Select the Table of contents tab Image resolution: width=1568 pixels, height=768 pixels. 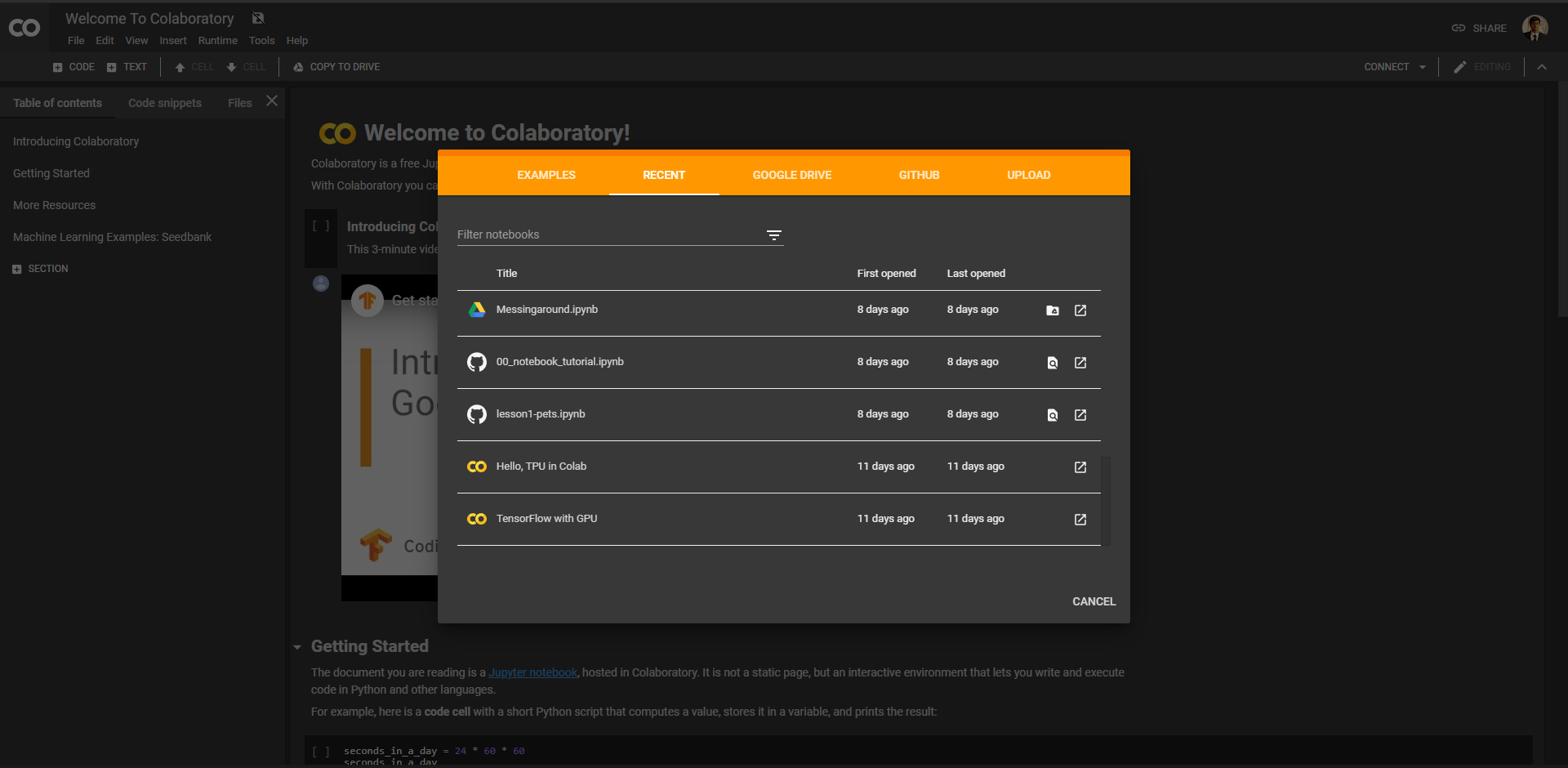tap(57, 103)
